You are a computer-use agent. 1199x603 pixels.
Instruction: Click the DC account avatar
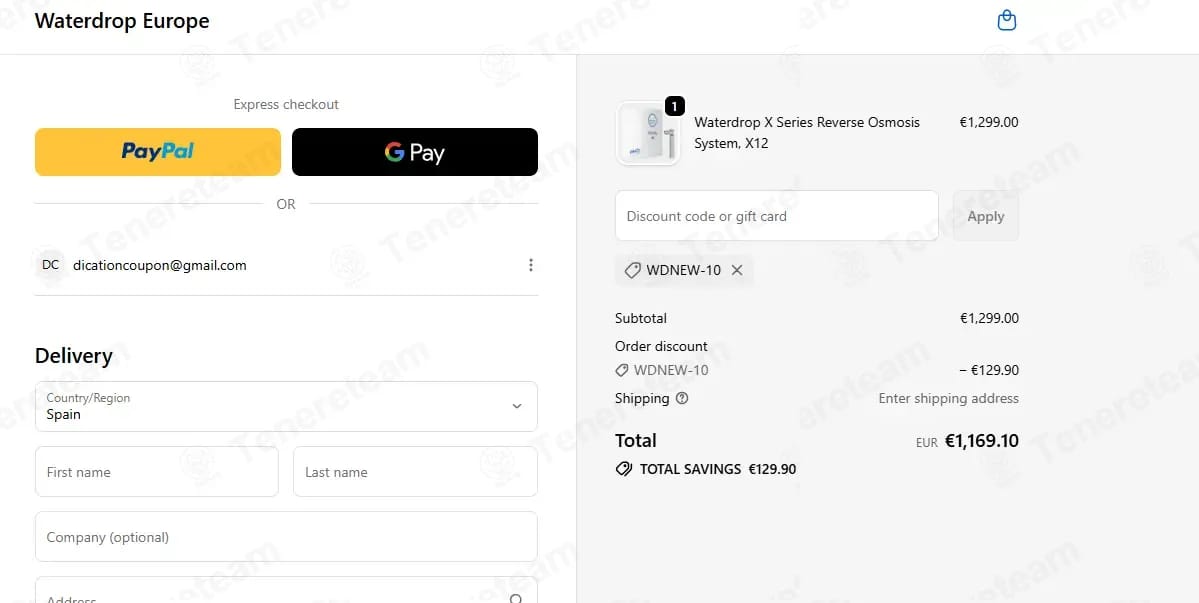click(x=50, y=265)
